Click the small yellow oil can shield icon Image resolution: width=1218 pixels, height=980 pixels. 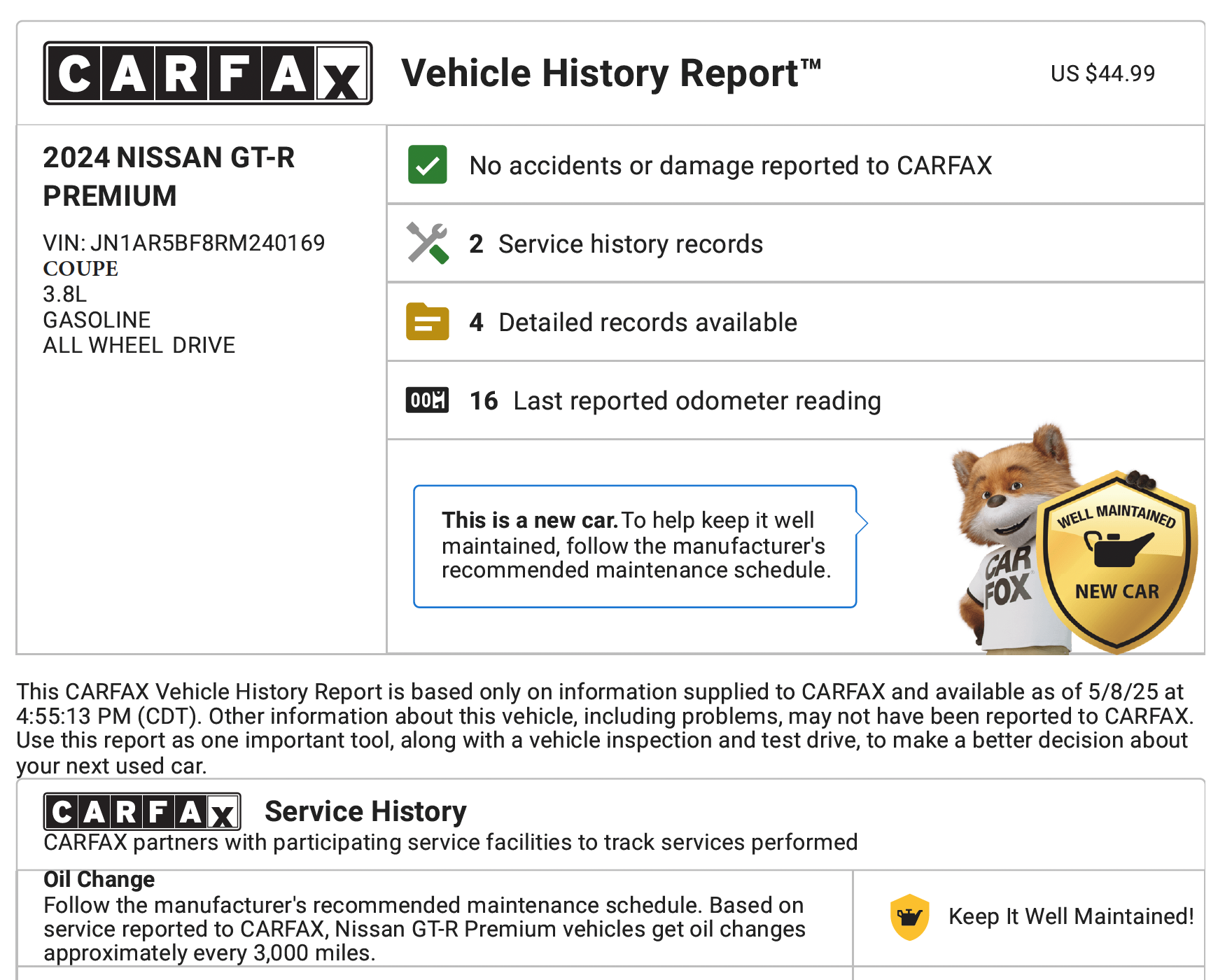909,916
